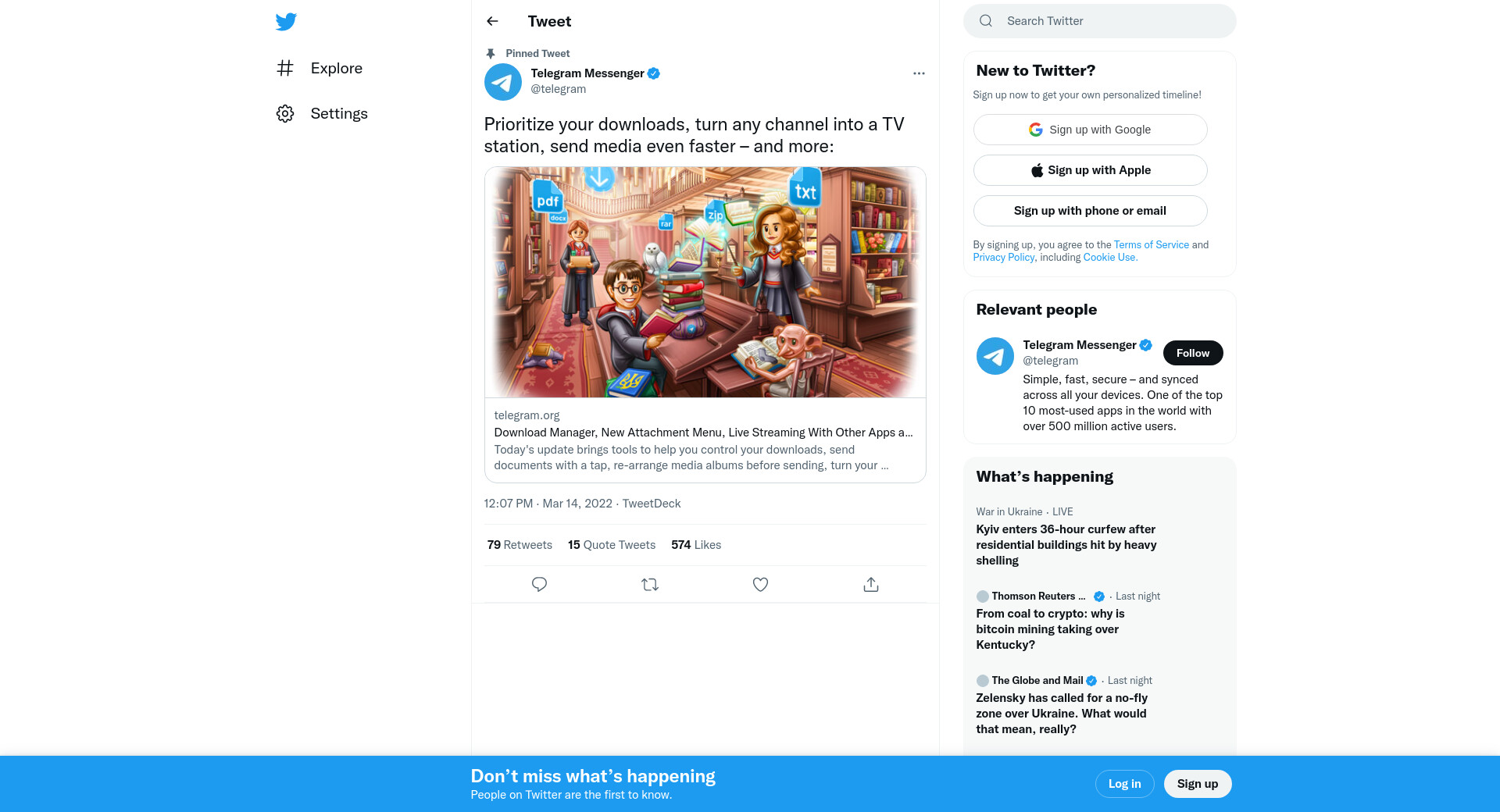
Task: Retweet the Telegram tweet
Action: point(650,584)
